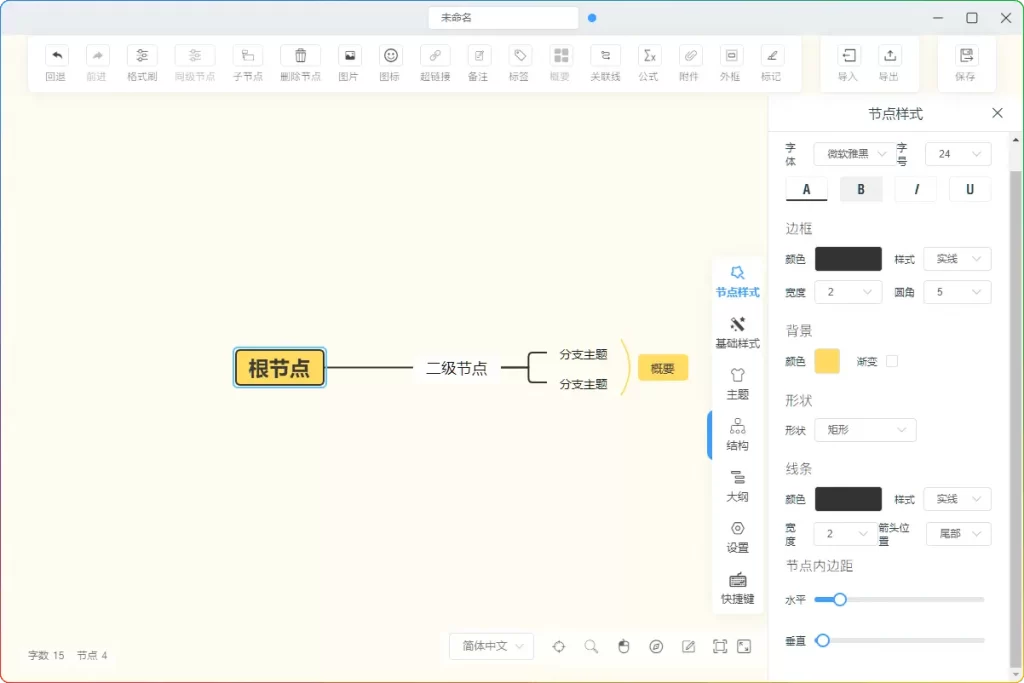Viewport: 1024px width, 683px height.
Task: Open the 快捷键 shortcuts sidebar tab
Action: click(x=737, y=589)
